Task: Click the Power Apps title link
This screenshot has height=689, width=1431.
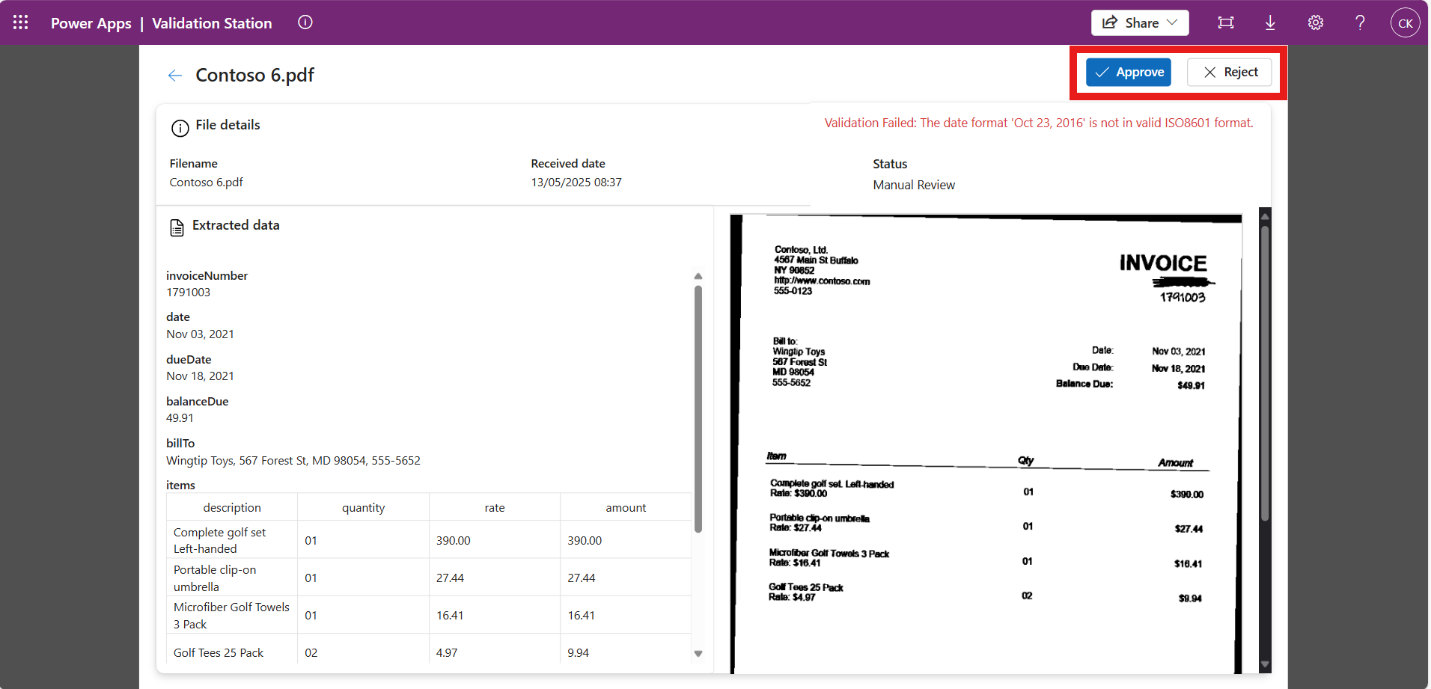Action: (x=91, y=23)
